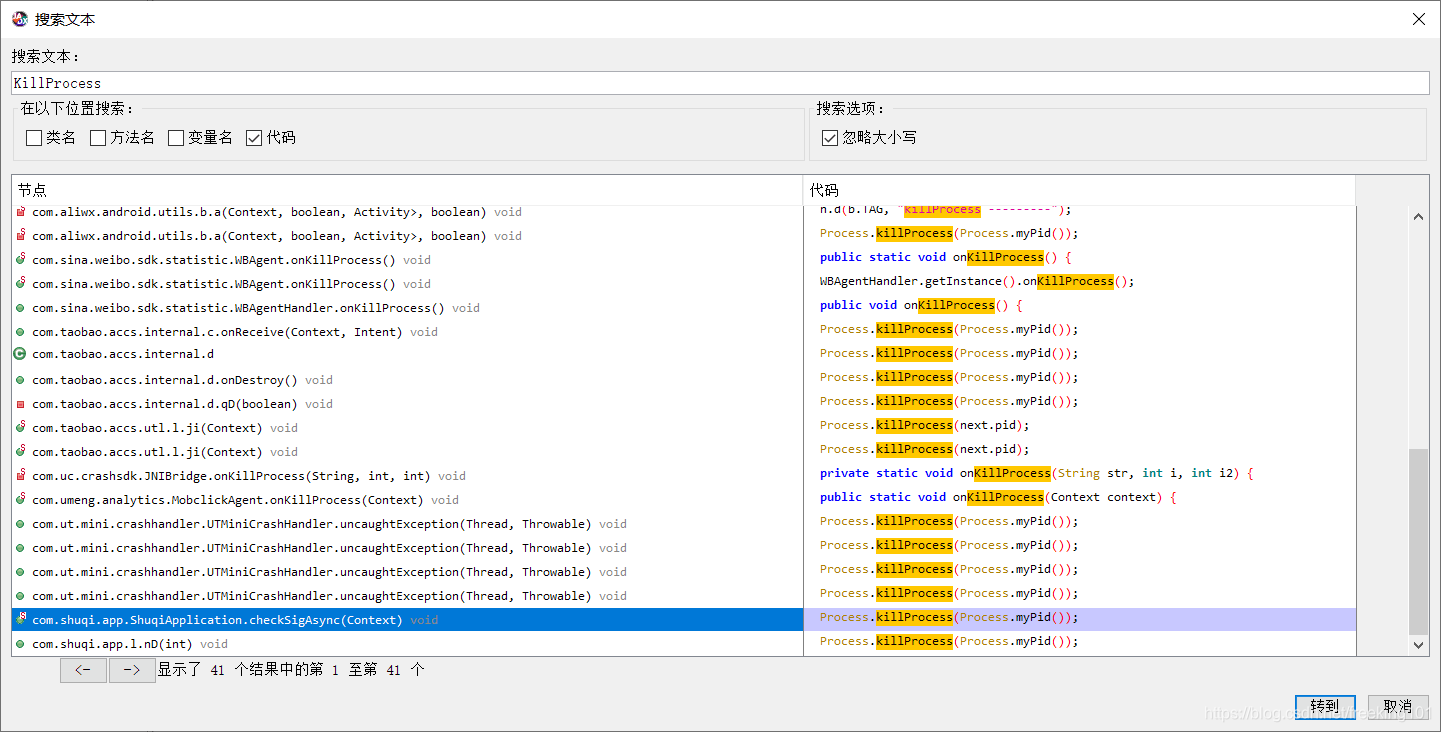Image resolution: width=1441 pixels, height=732 pixels.
Task: Click the icon beside d.onDestroy() row
Action: (20, 380)
